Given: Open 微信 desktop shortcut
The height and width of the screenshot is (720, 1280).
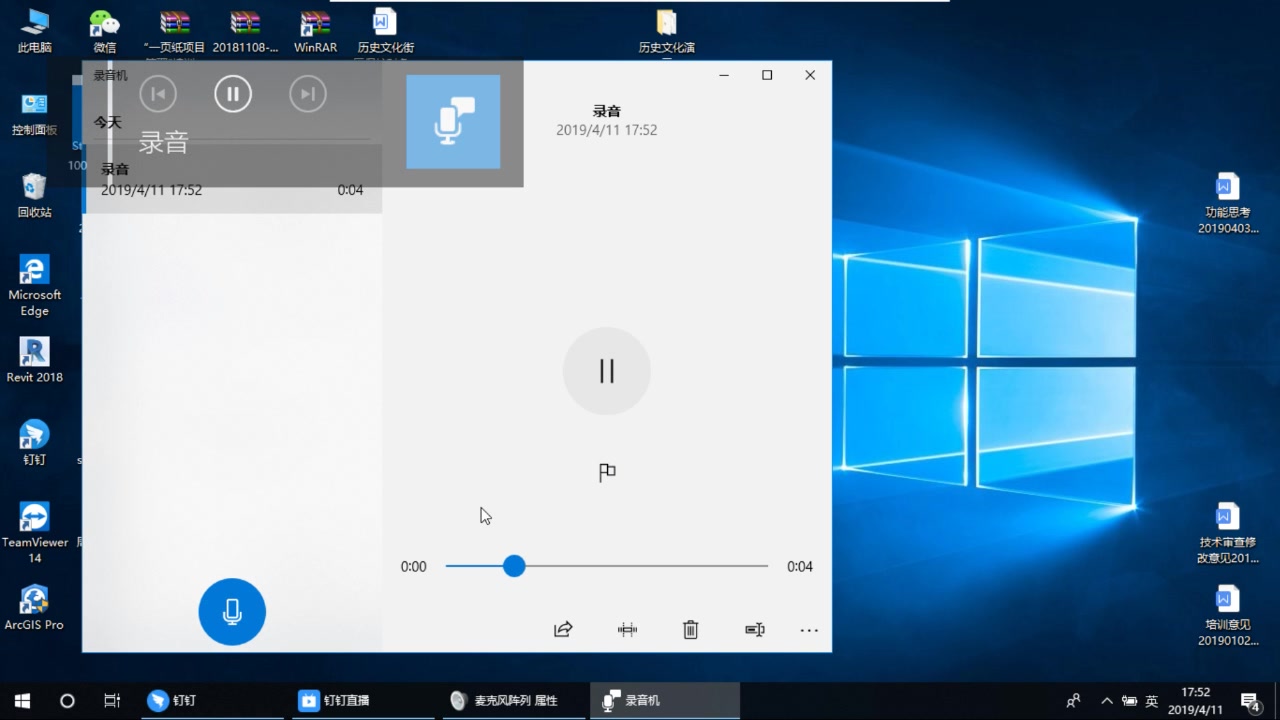Looking at the screenshot, I should click(104, 31).
